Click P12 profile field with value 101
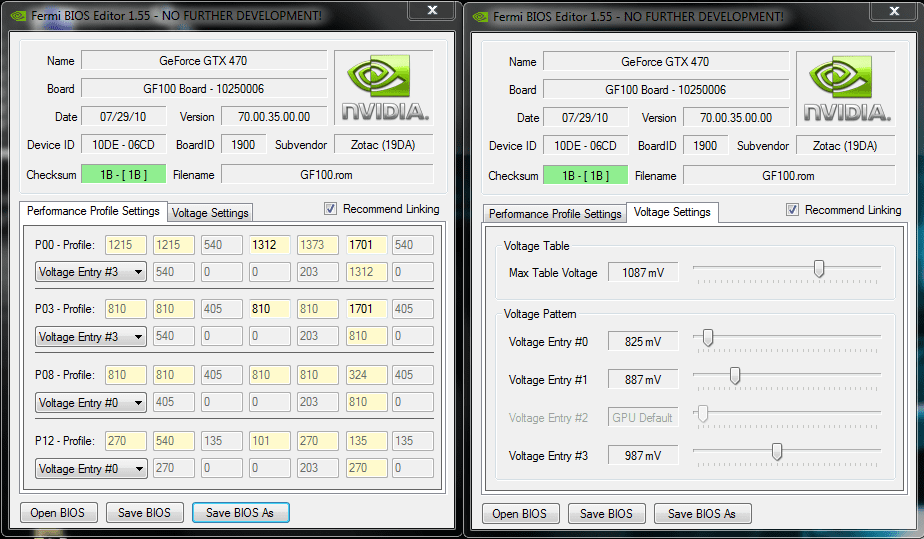 click(270, 441)
